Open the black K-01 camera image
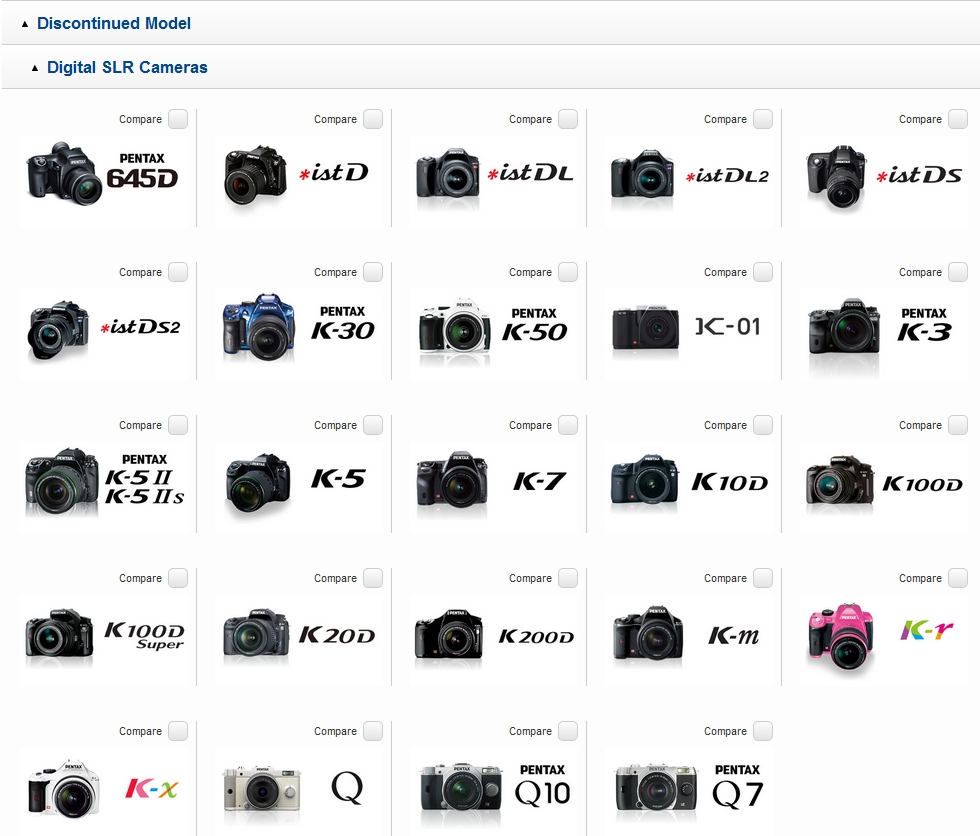This screenshot has width=980, height=836. [x=645, y=327]
